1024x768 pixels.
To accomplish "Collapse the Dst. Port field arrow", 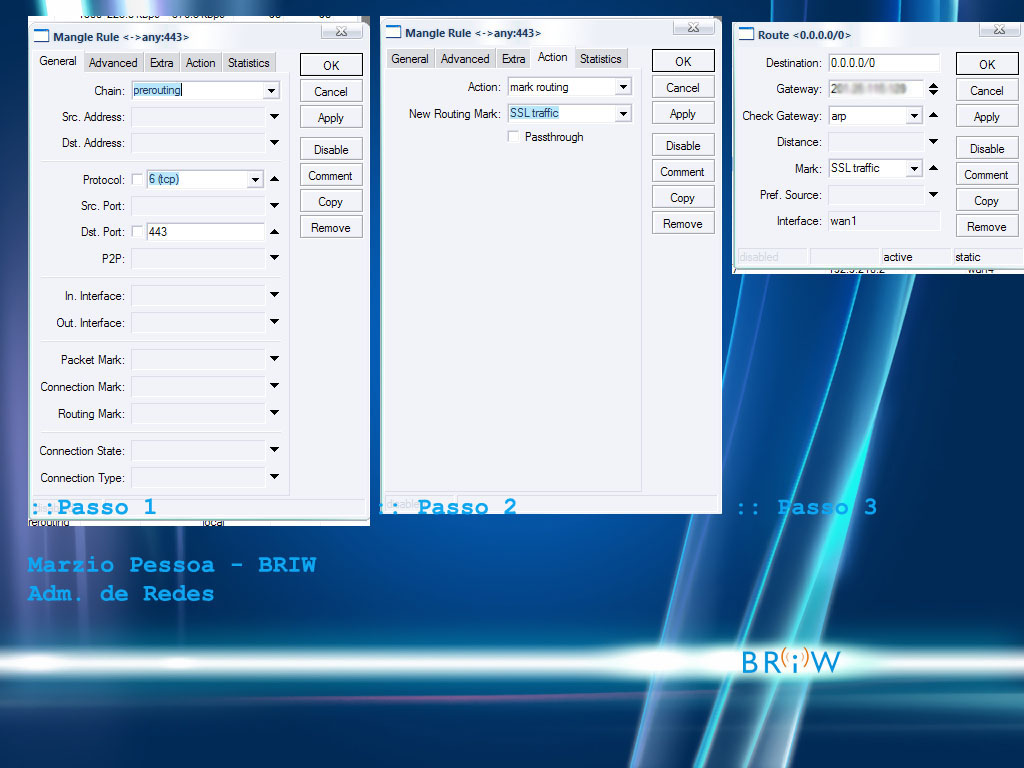I will 274,231.
